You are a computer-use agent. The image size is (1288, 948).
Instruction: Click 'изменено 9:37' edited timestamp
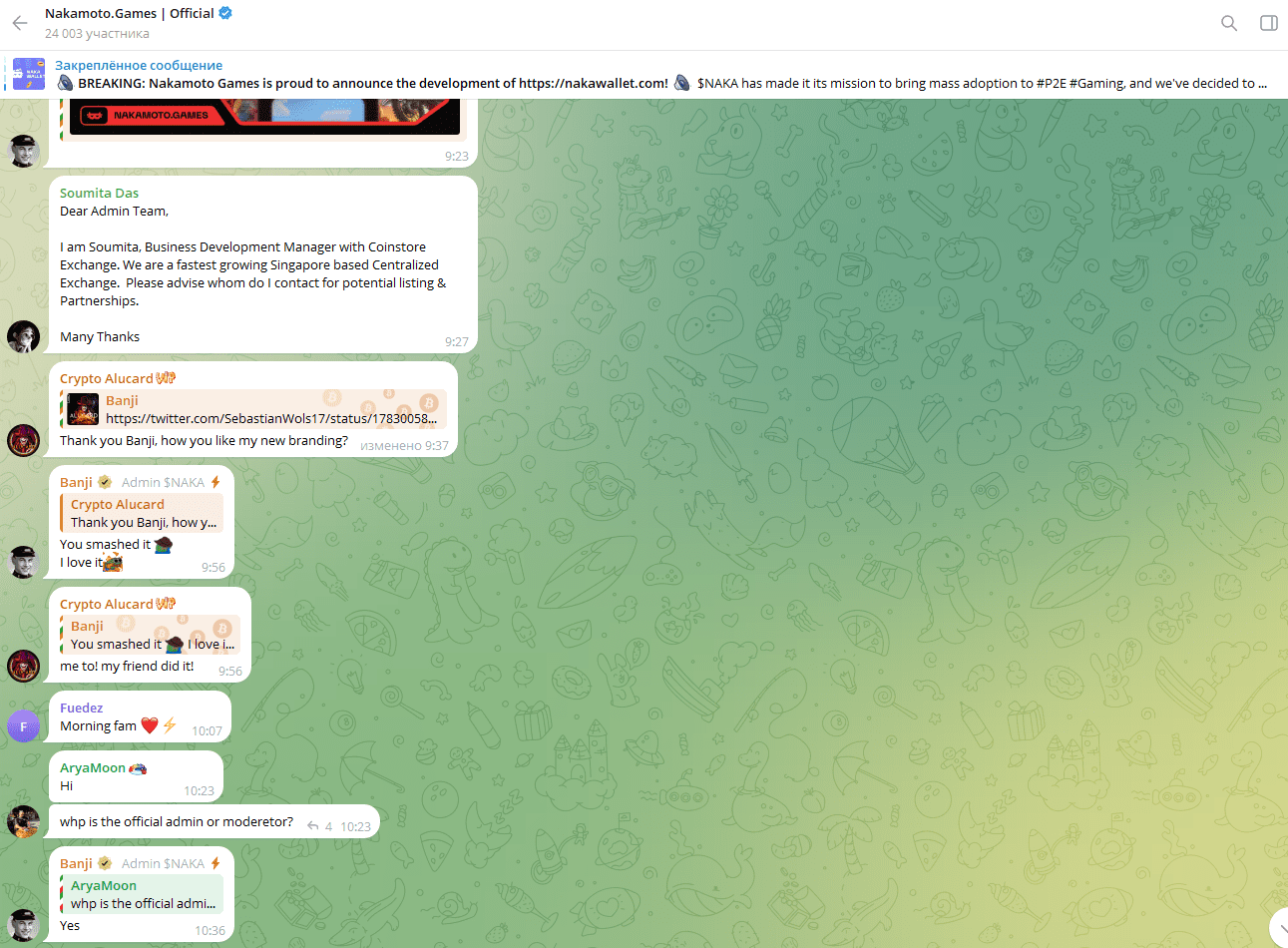point(404,446)
